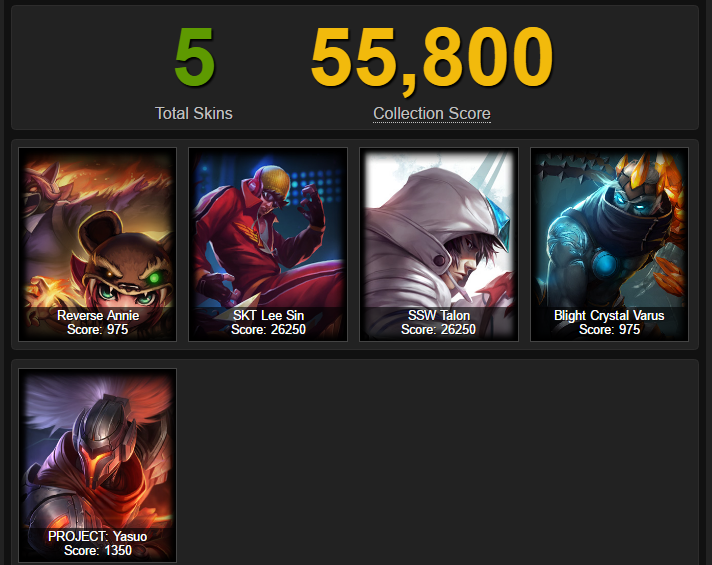Click the Blight Crystal Varus name caption
This screenshot has width=712, height=565.
pos(609,315)
